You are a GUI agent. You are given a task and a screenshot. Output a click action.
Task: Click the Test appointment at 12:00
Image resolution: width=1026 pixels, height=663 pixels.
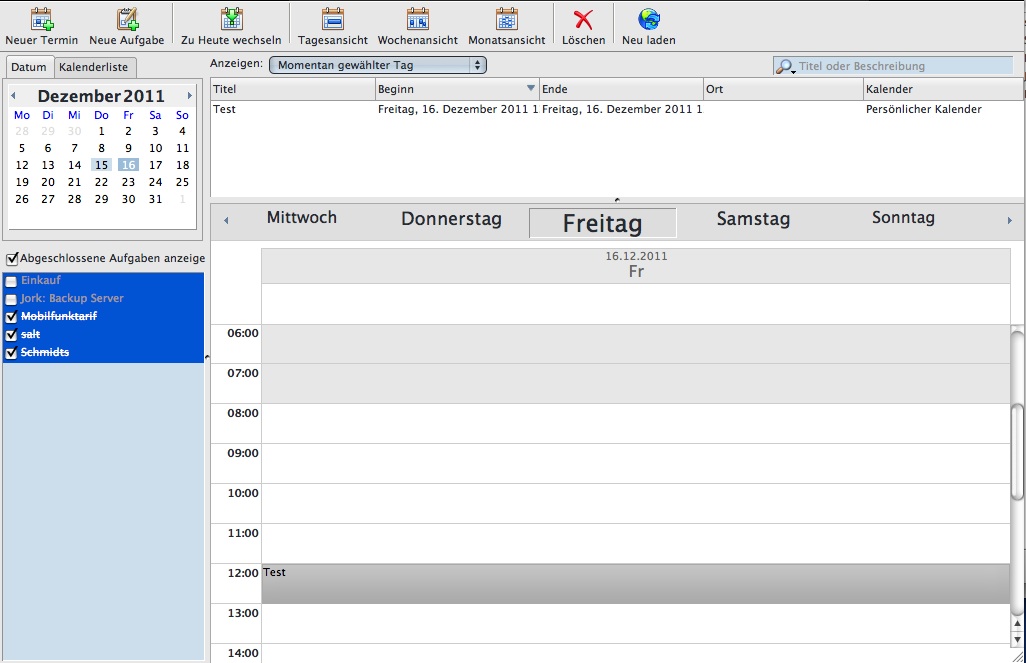point(635,583)
